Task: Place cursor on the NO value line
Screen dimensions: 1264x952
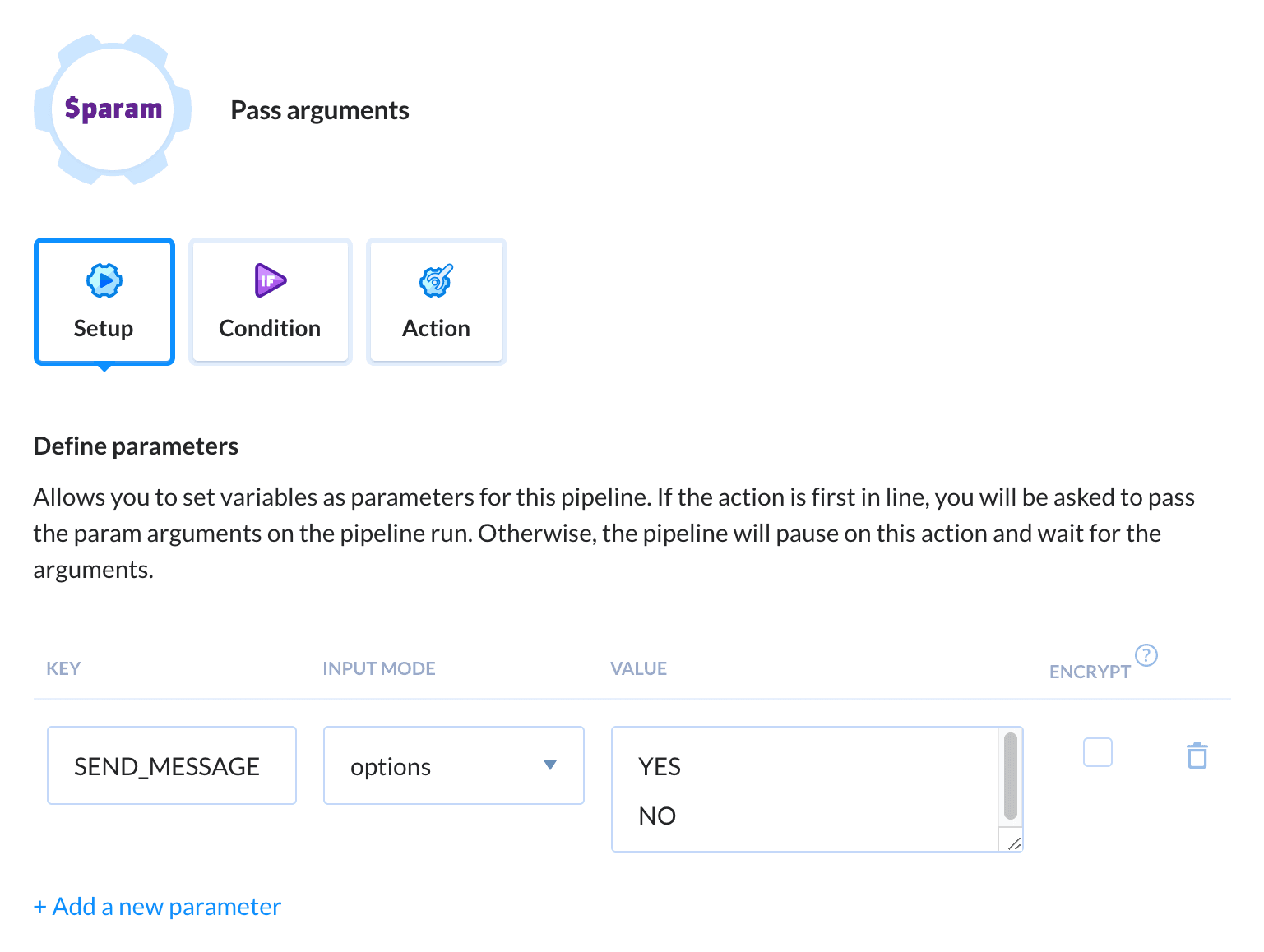Action: pos(657,816)
